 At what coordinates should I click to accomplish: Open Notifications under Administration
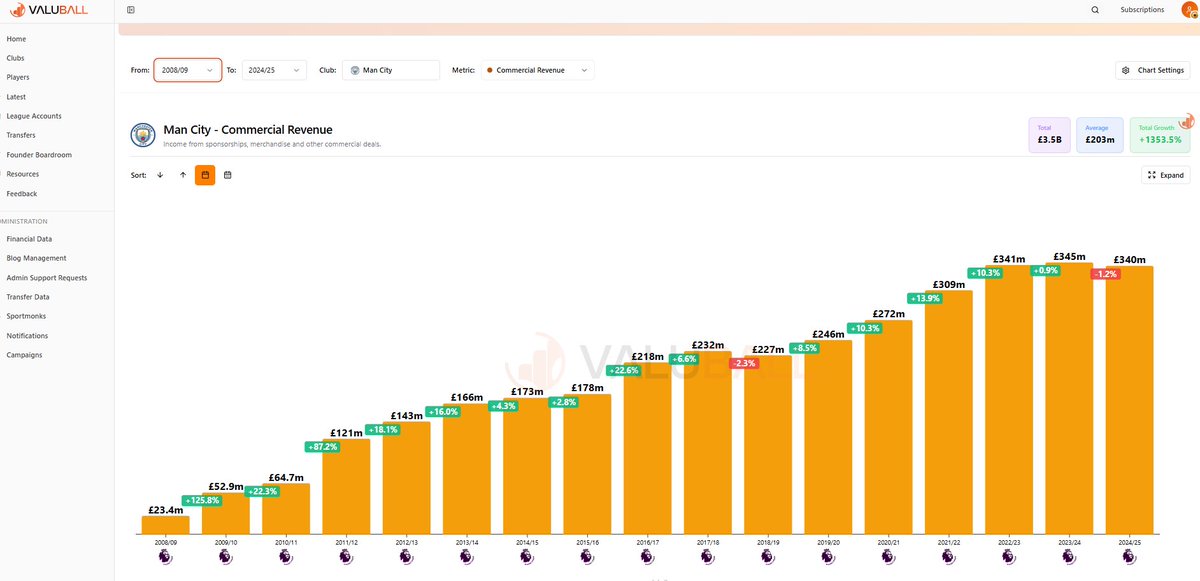point(27,336)
